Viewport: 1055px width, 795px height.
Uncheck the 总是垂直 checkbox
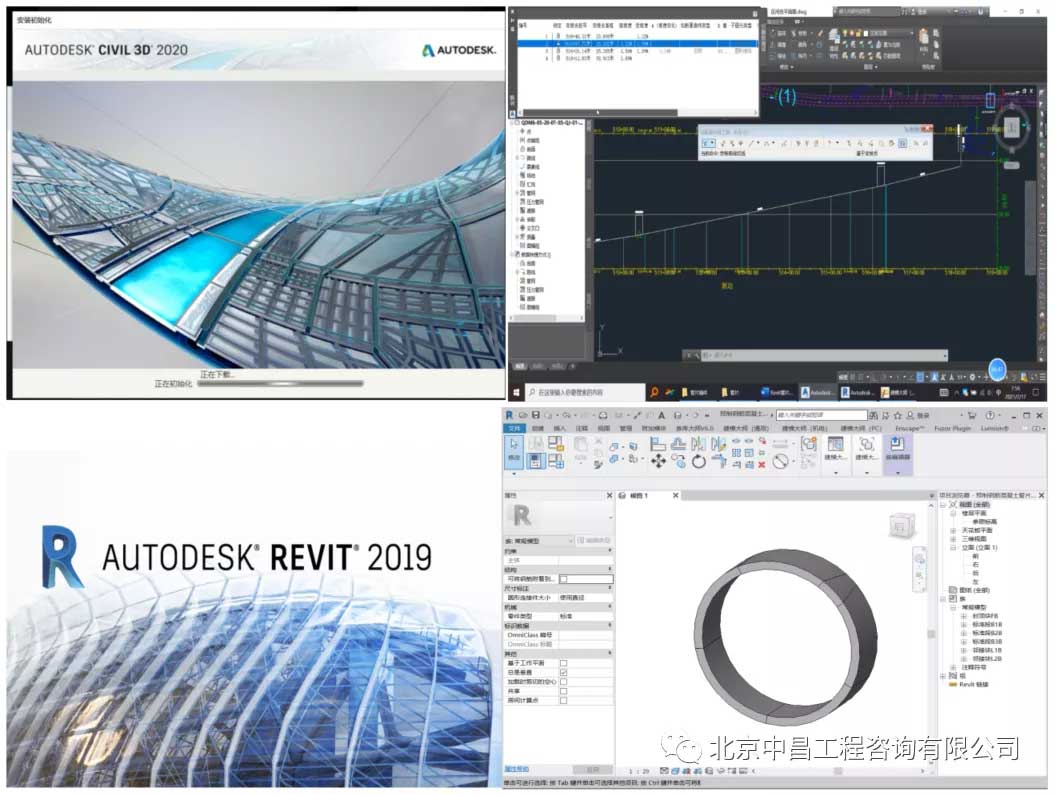[564, 673]
